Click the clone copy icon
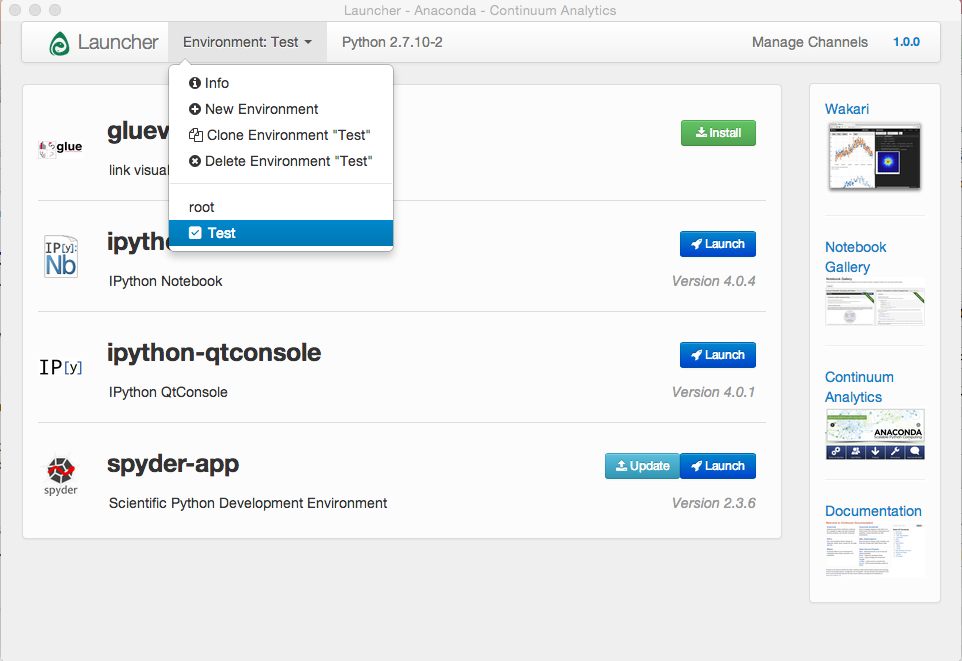 (x=196, y=135)
